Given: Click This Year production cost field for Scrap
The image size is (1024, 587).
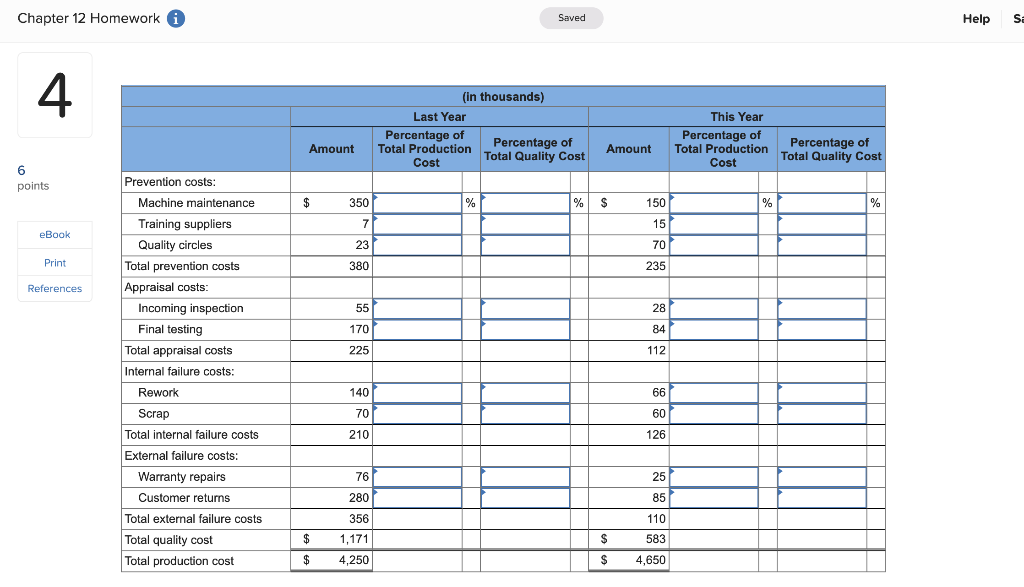Looking at the screenshot, I should pyautogui.click(x=714, y=413).
